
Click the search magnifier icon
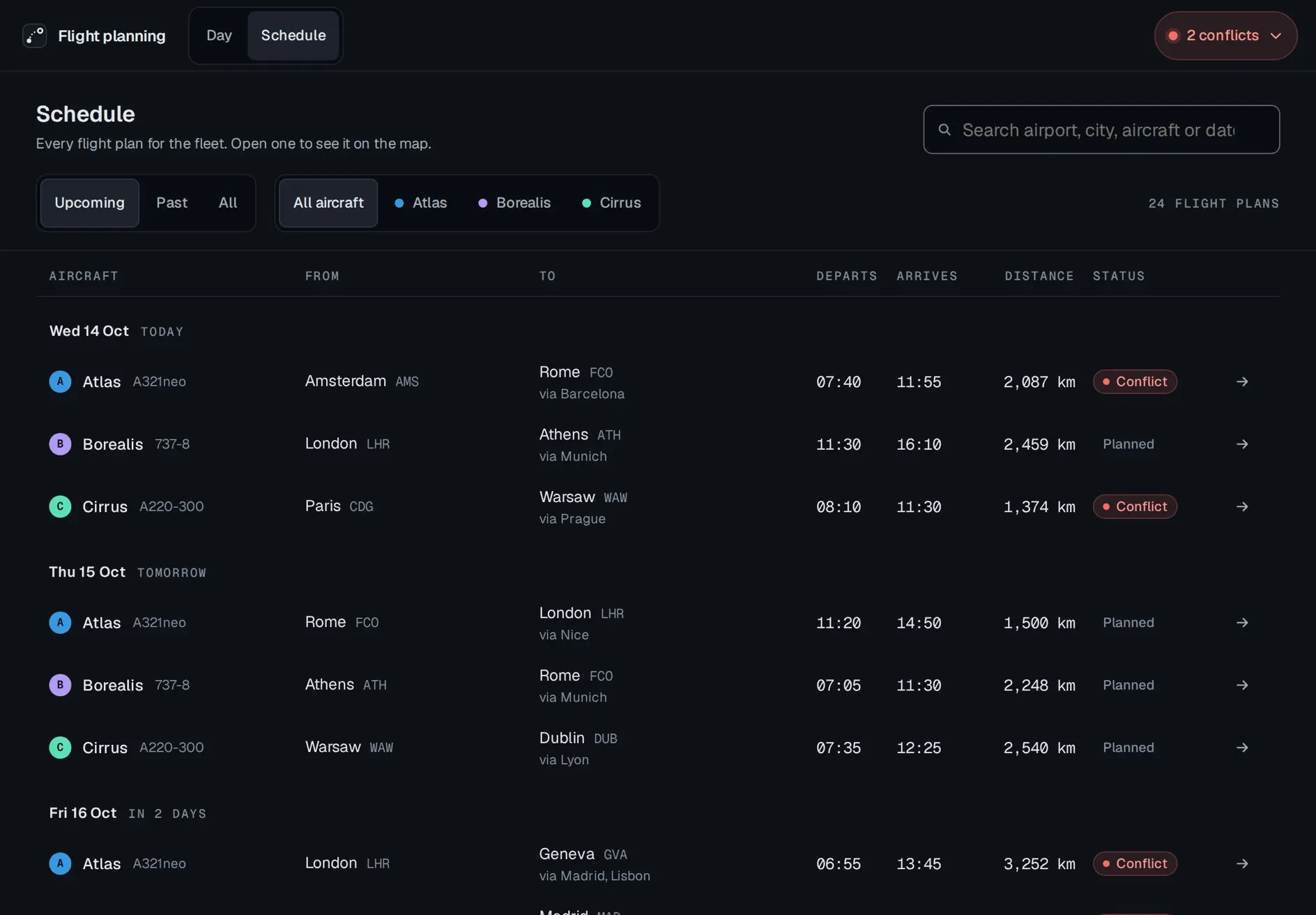tap(944, 130)
